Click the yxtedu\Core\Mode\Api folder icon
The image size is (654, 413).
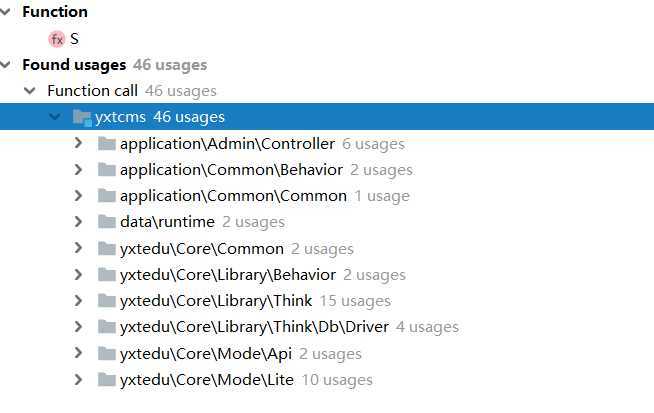click(x=107, y=354)
